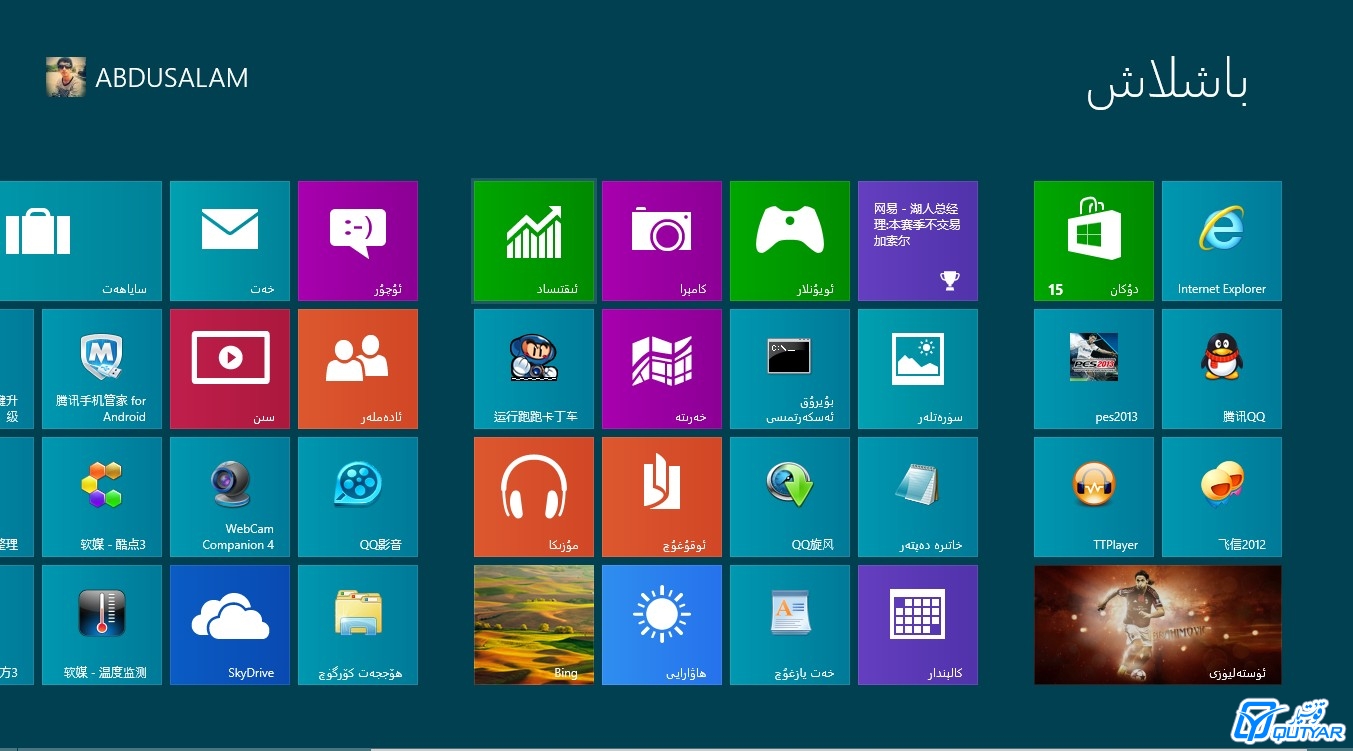1353x751 pixels.
Task: Open the 网易 sports news live tile
Action: click(918, 241)
